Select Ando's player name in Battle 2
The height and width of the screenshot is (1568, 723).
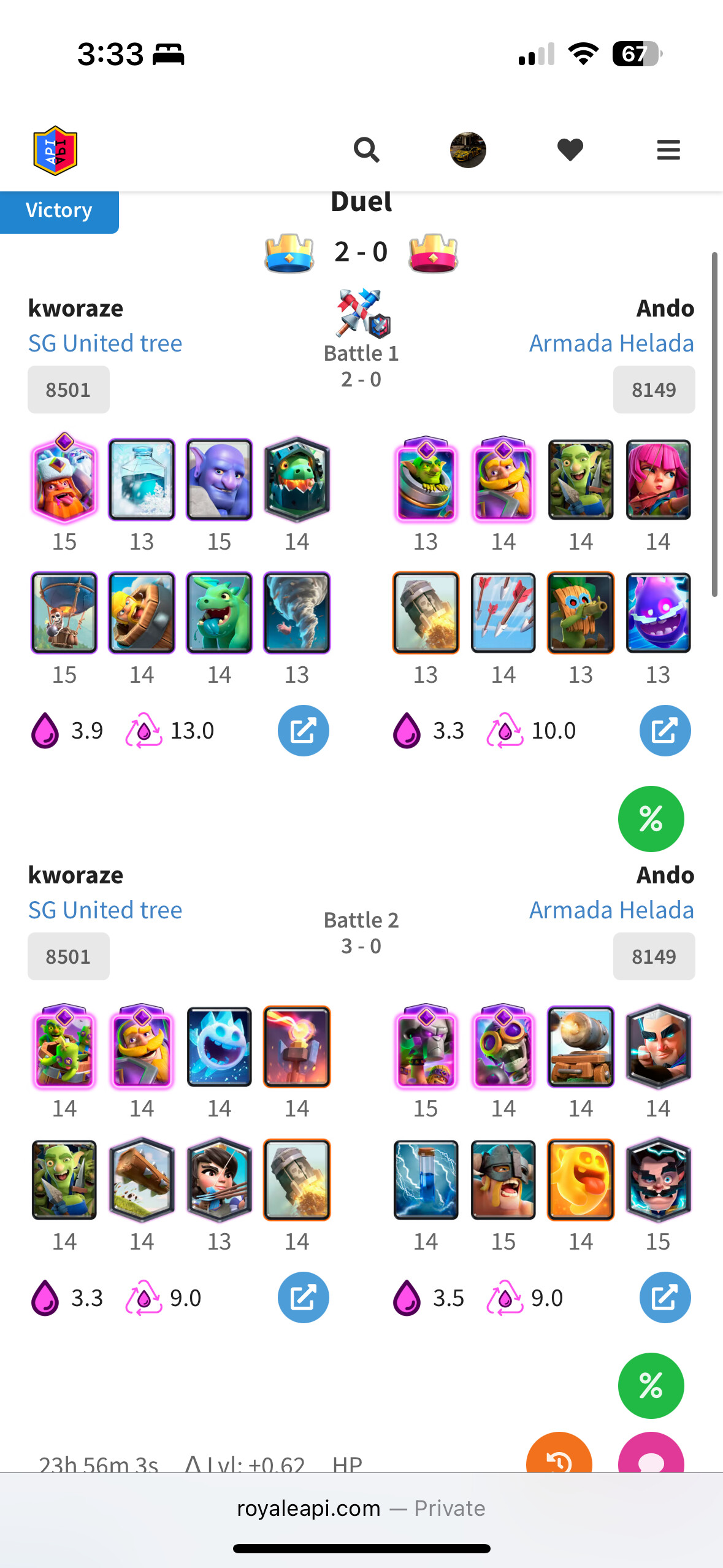[x=665, y=875]
